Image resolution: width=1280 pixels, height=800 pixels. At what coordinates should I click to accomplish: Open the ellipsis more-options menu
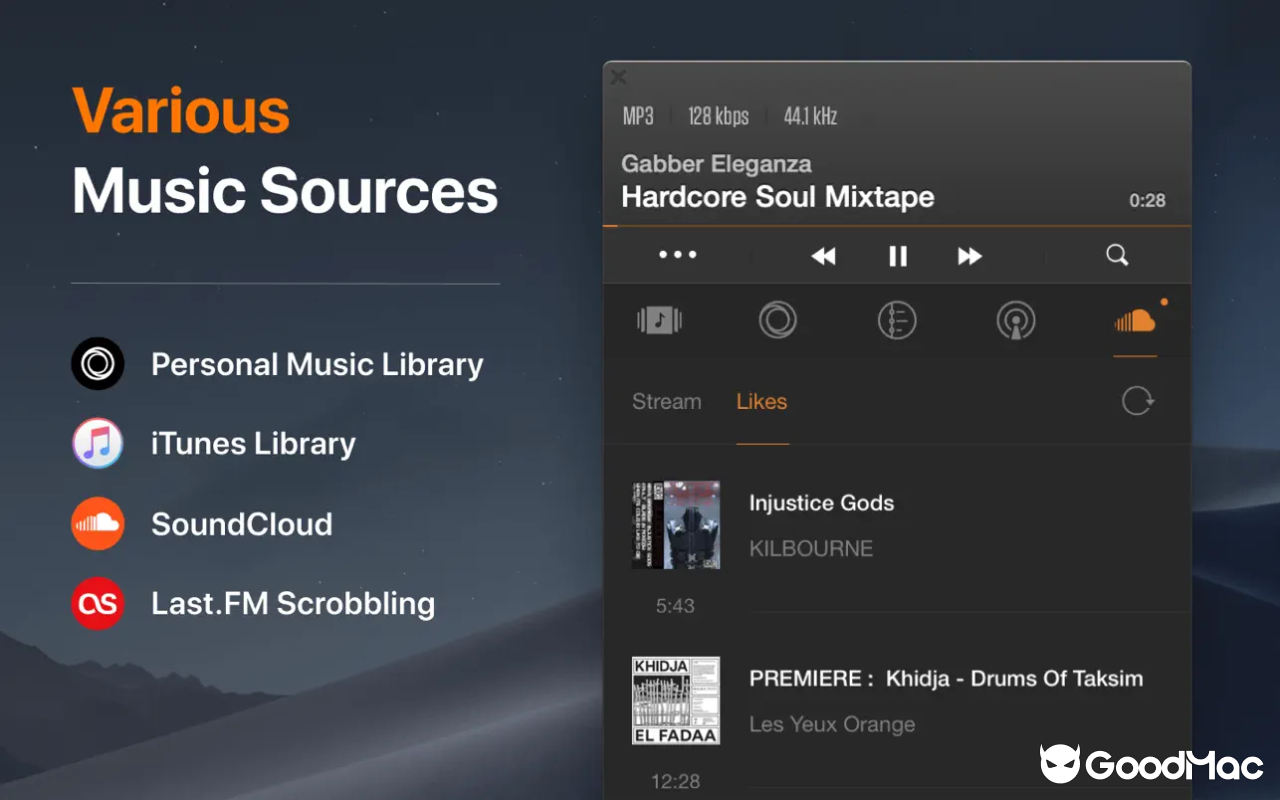(x=678, y=255)
